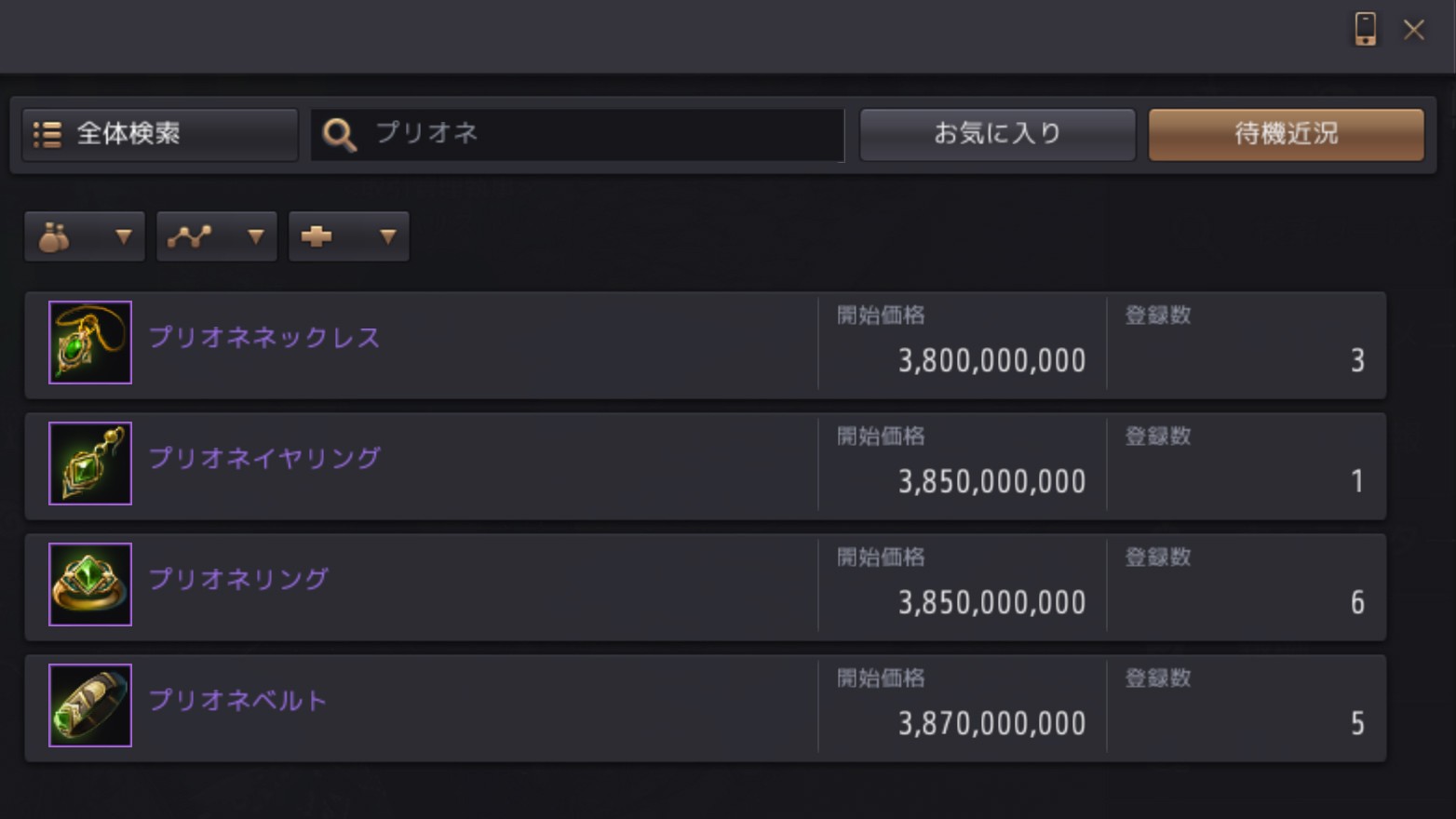This screenshot has height=819, width=1456.
Task: Select the プリオネリング price 3,850,000,000
Action: point(991,603)
